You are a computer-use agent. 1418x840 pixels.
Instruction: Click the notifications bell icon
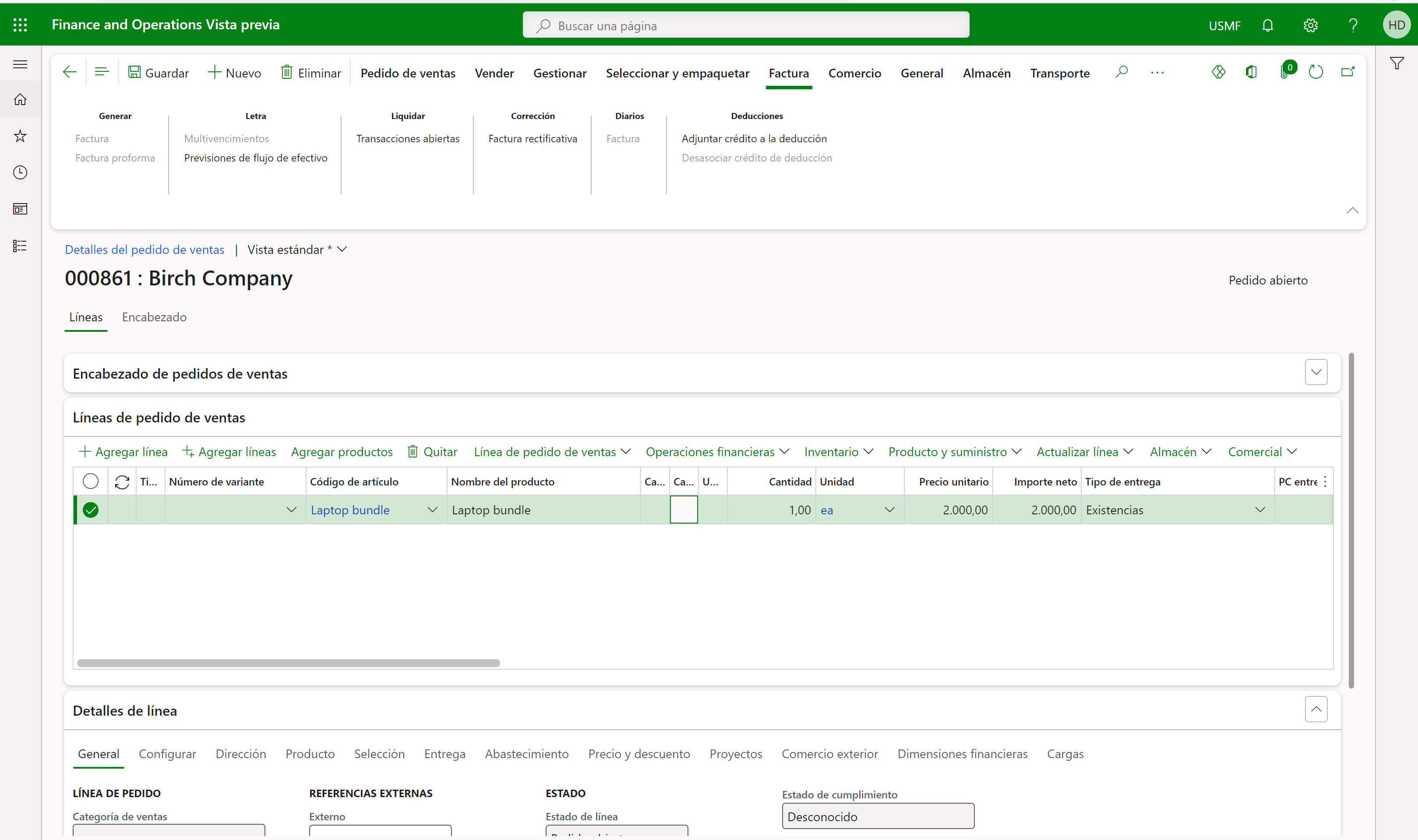1267,25
